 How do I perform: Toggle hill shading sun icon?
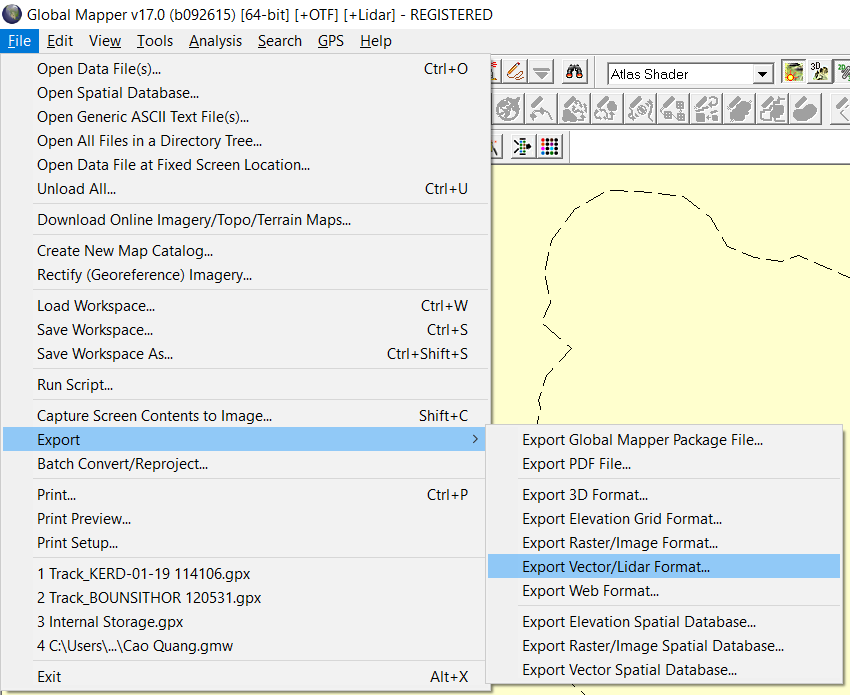pyautogui.click(x=794, y=72)
